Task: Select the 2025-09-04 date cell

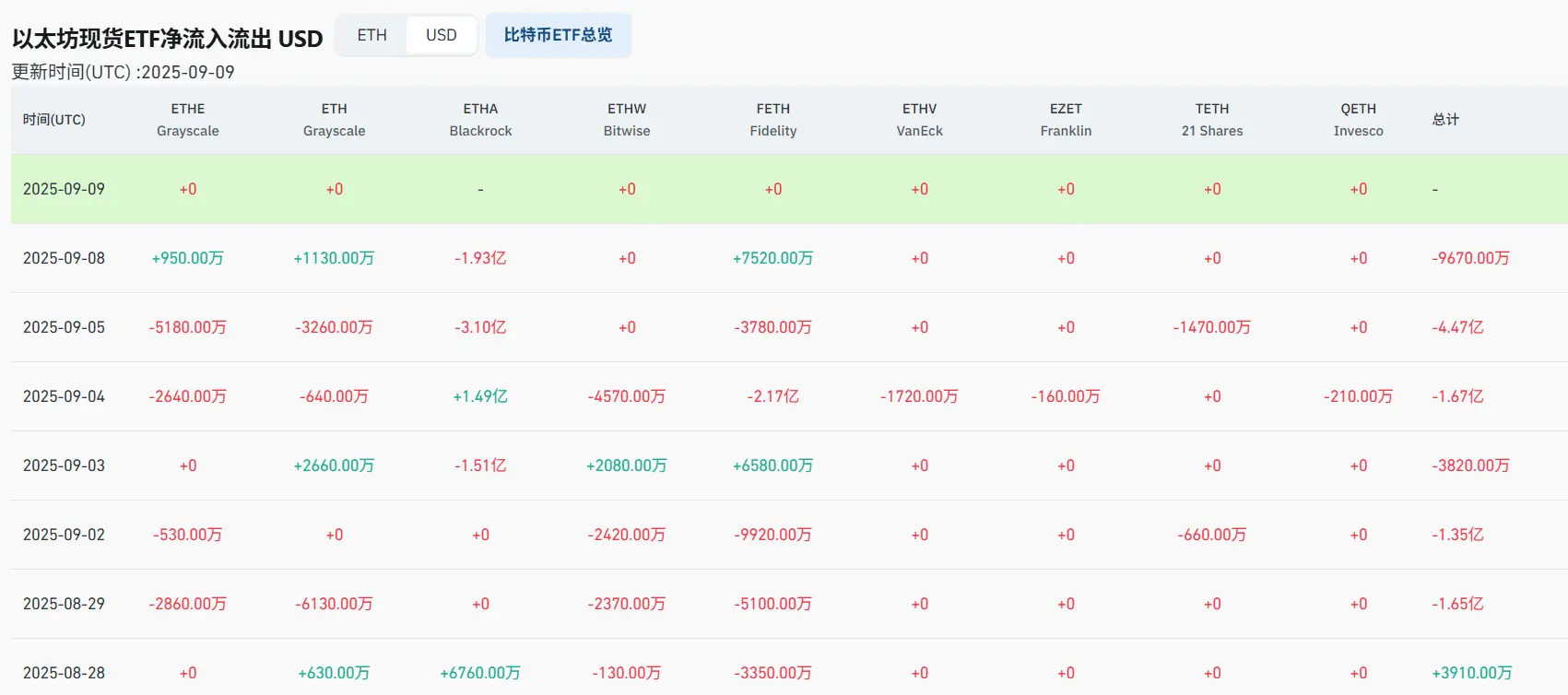Action: coord(64,396)
